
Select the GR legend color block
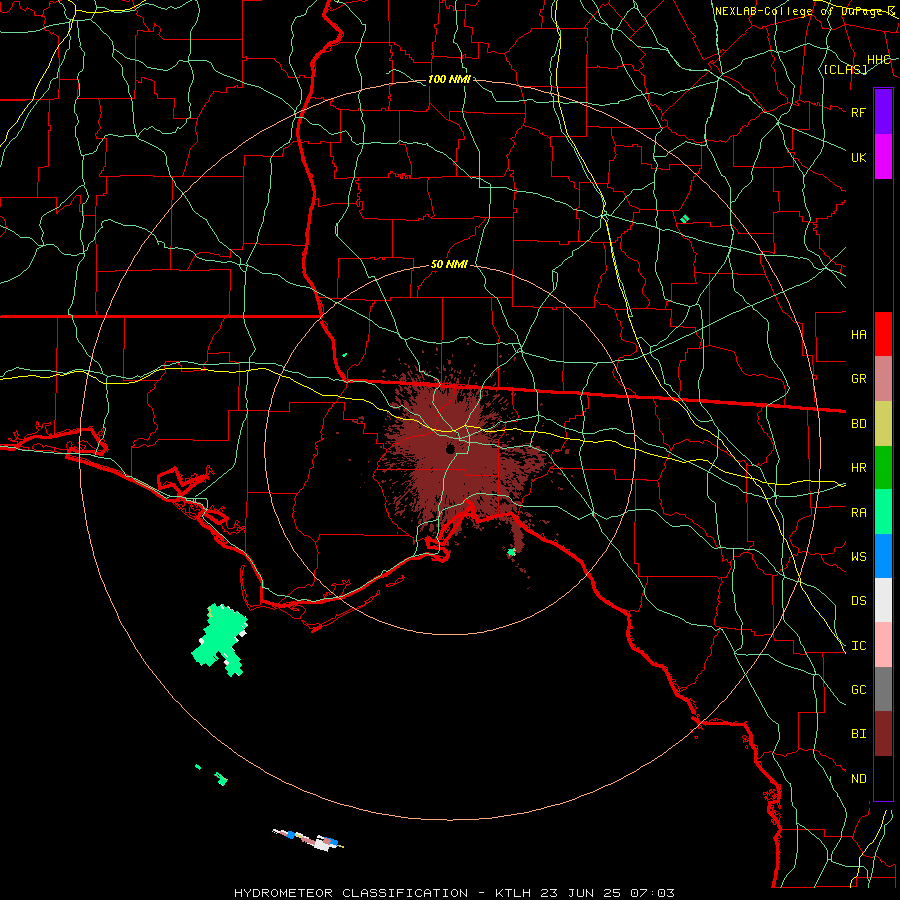(883, 379)
